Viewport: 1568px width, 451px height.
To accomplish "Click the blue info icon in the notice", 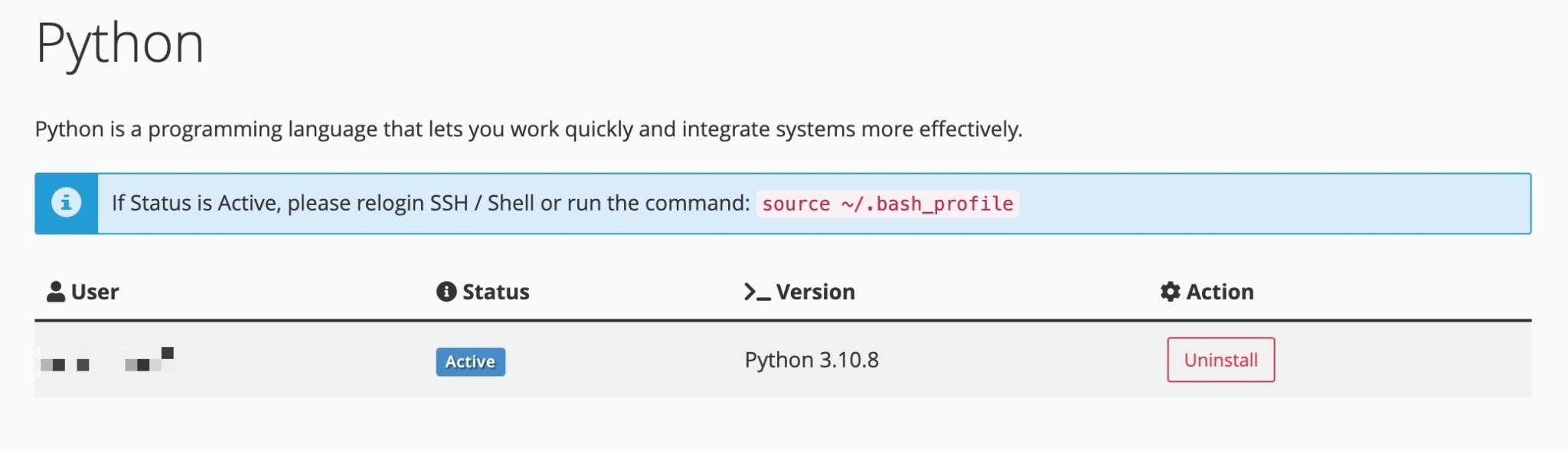I will 67,203.
